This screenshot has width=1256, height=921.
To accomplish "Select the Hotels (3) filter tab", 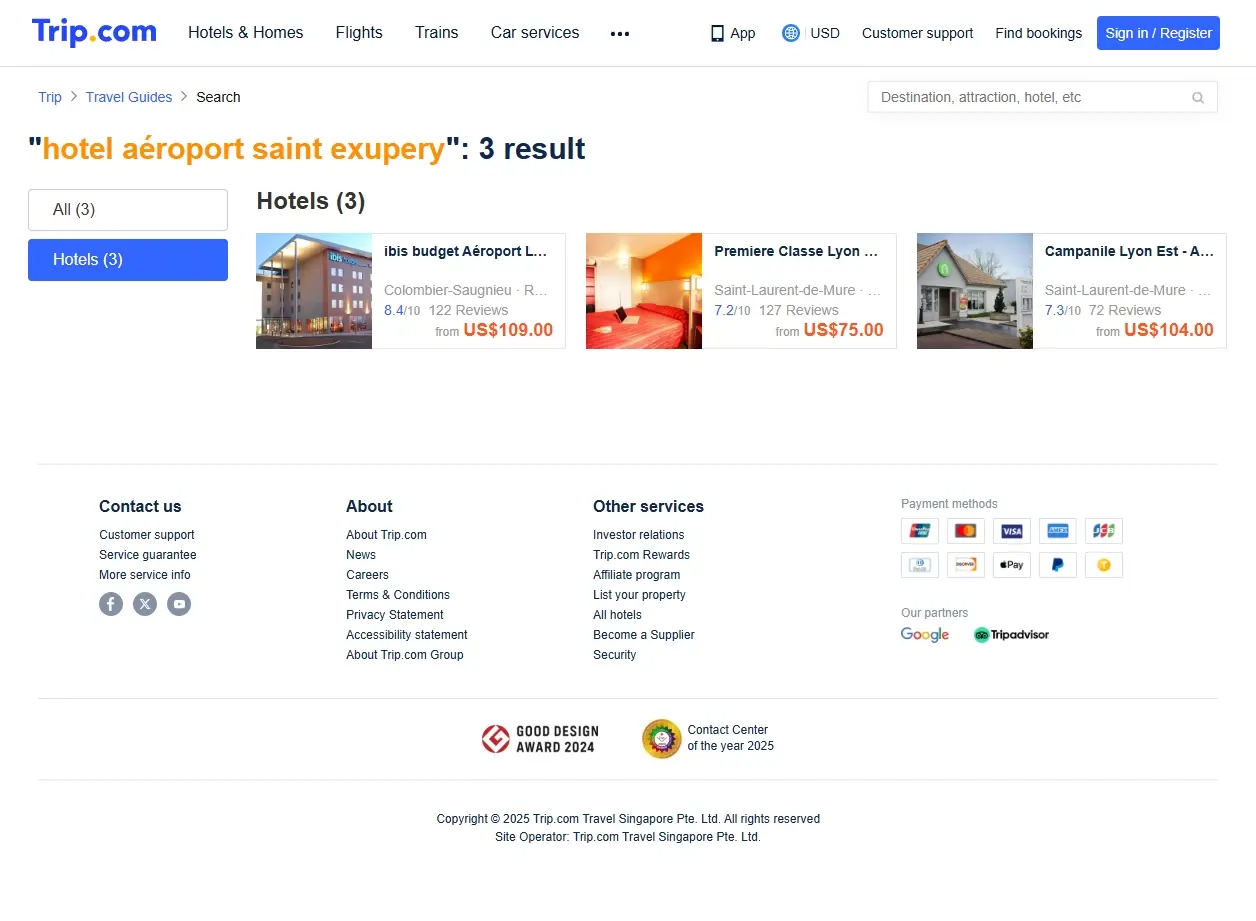I will (x=128, y=260).
